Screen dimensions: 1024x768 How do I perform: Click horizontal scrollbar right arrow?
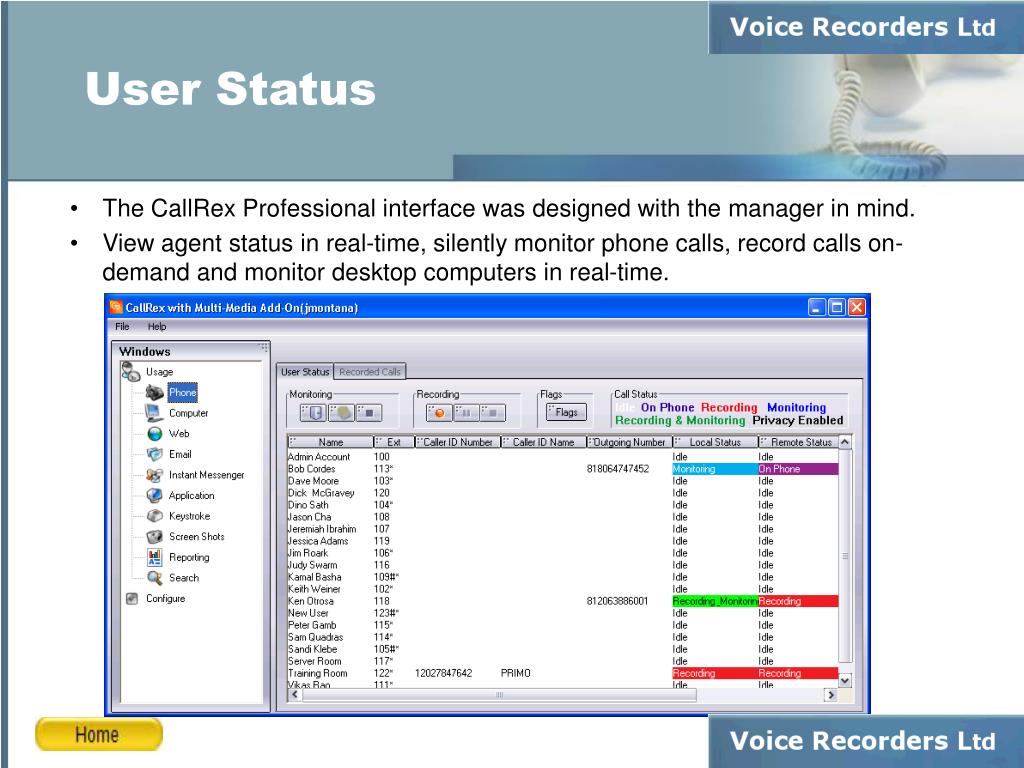pyautogui.click(x=831, y=695)
